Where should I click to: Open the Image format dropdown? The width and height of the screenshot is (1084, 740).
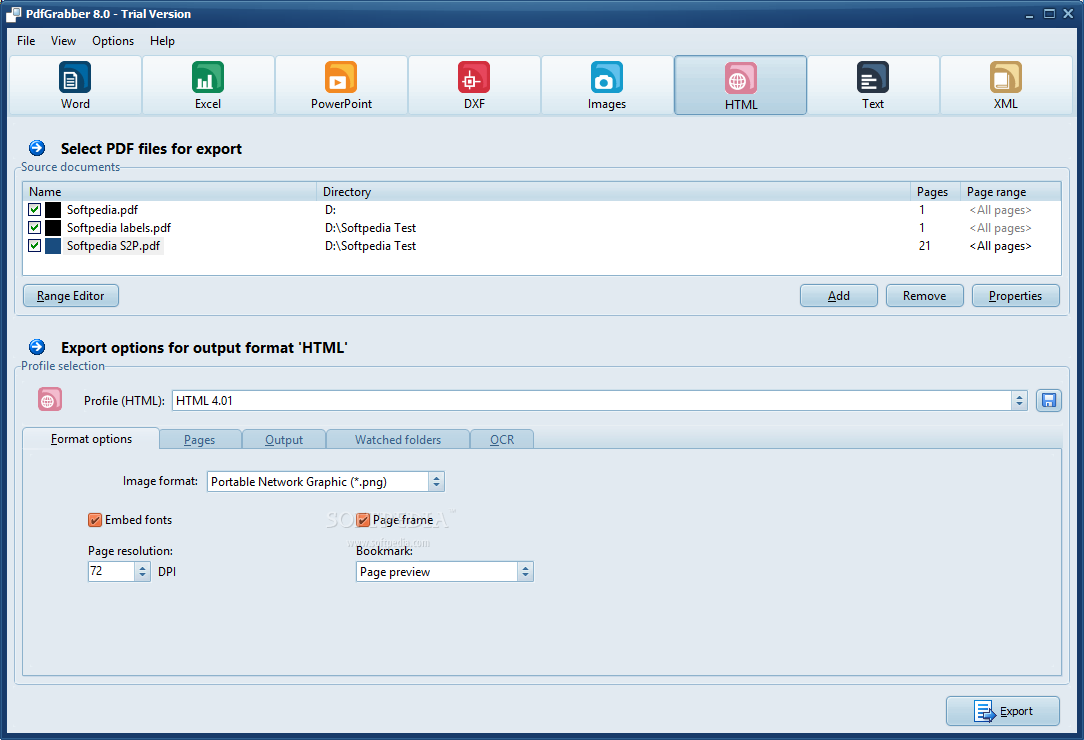point(436,481)
